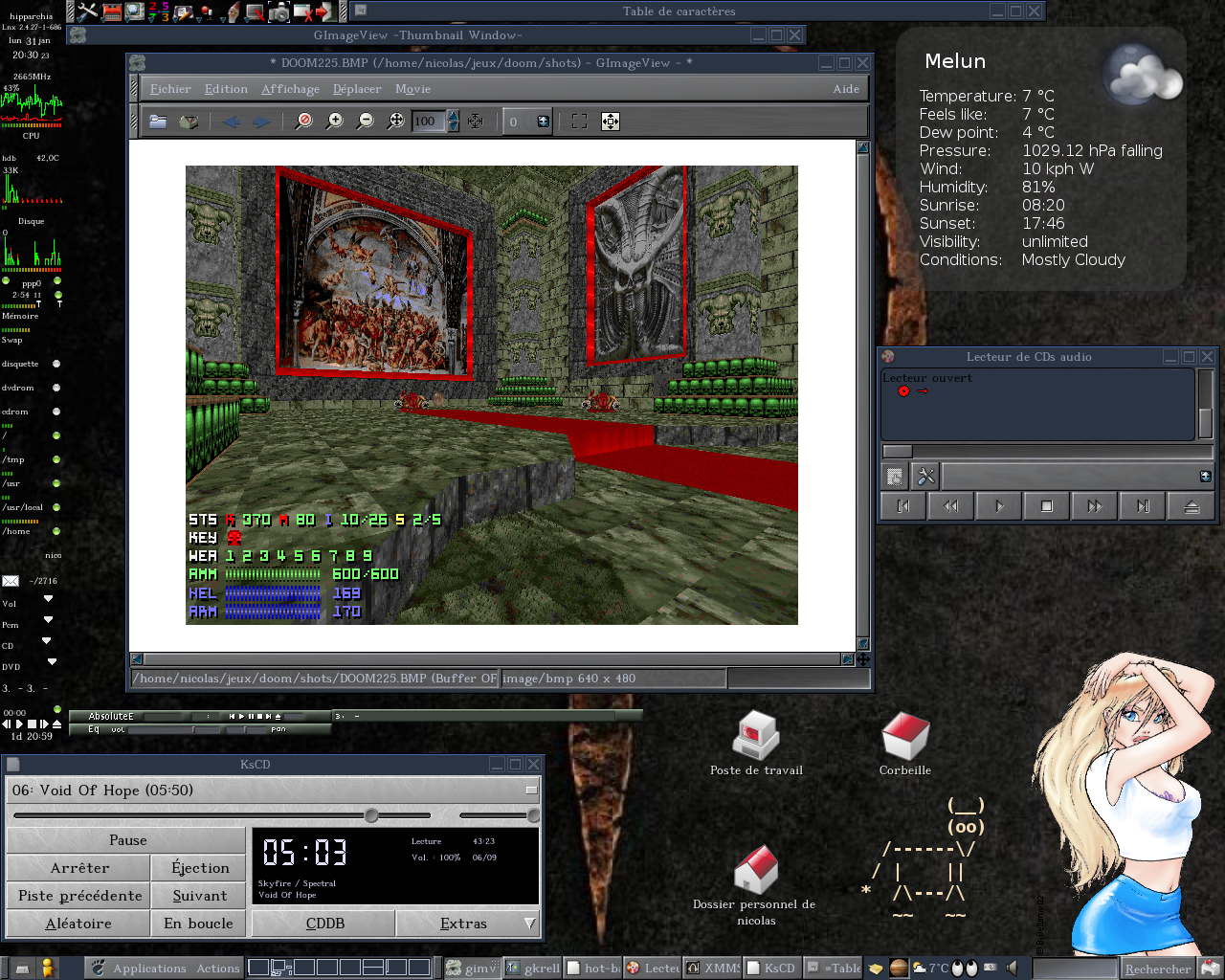Click the CDDB button

pyautogui.click(x=324, y=924)
